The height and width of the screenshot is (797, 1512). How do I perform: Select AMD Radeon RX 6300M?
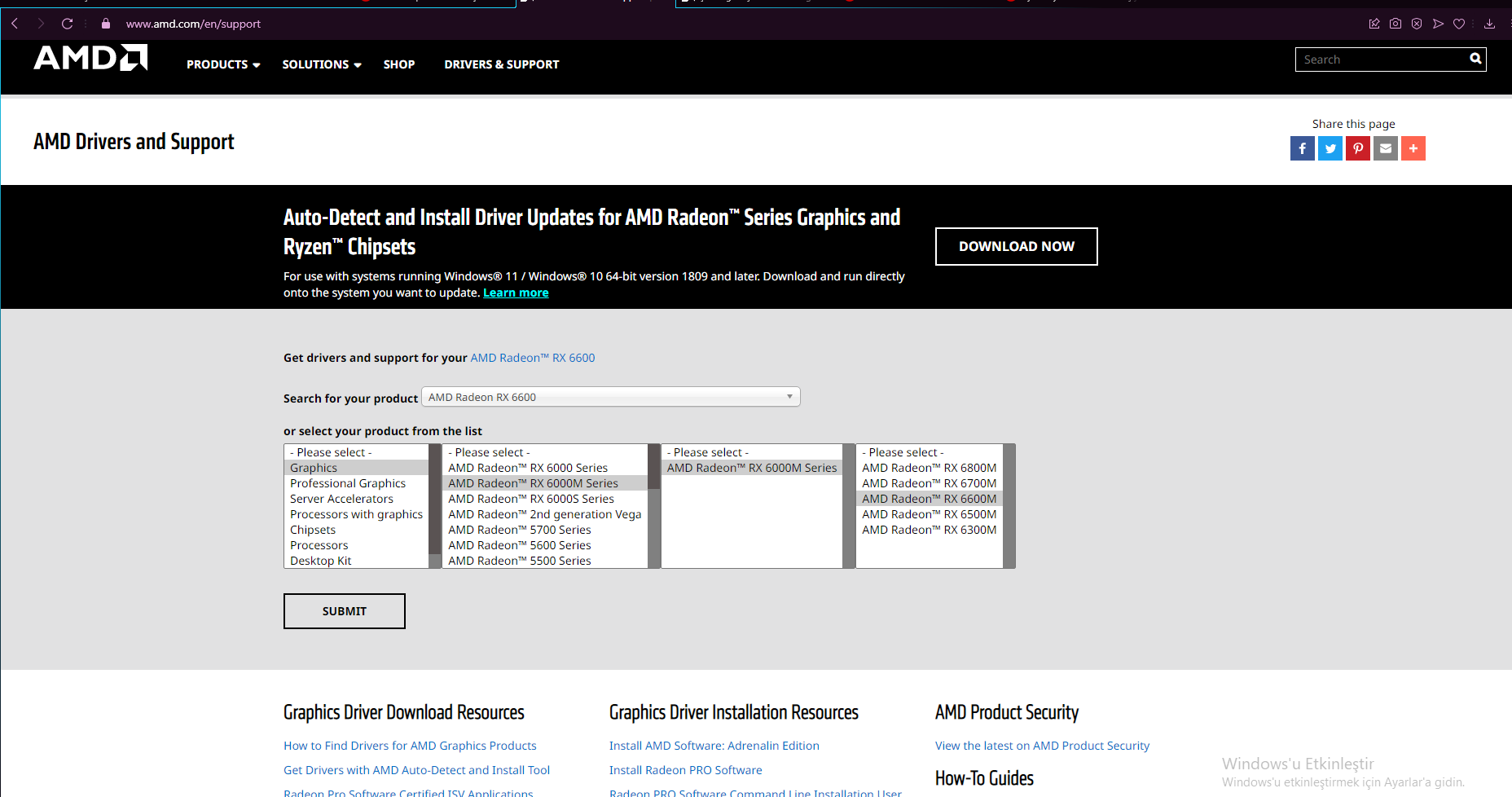(x=930, y=530)
